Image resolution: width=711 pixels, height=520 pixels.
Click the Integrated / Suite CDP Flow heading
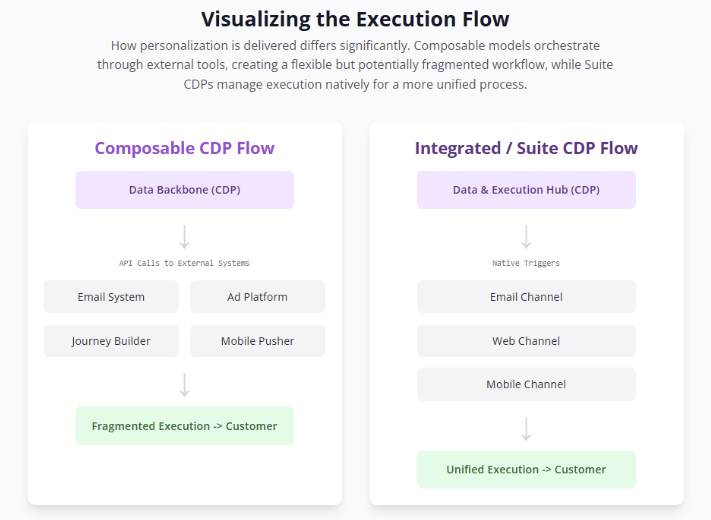pyautogui.click(x=526, y=148)
